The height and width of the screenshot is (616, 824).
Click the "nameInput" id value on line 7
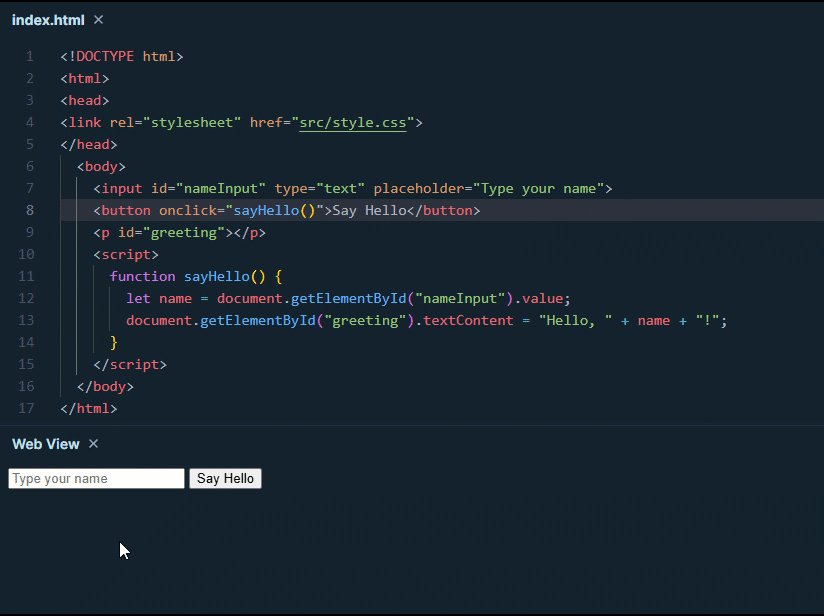[x=221, y=189]
